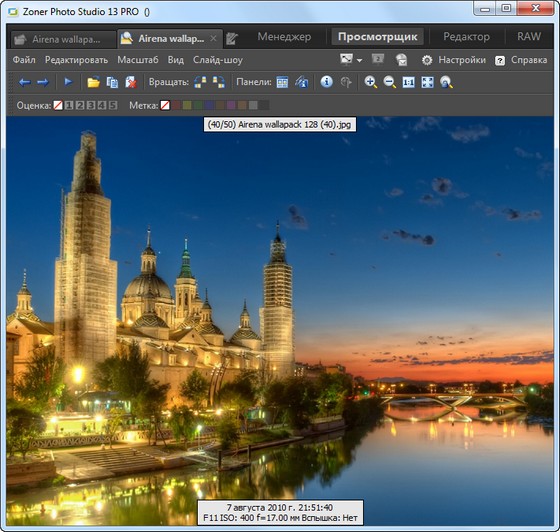This screenshot has height=532, width=560.
Task: Apply the red color label
Action: (176, 105)
